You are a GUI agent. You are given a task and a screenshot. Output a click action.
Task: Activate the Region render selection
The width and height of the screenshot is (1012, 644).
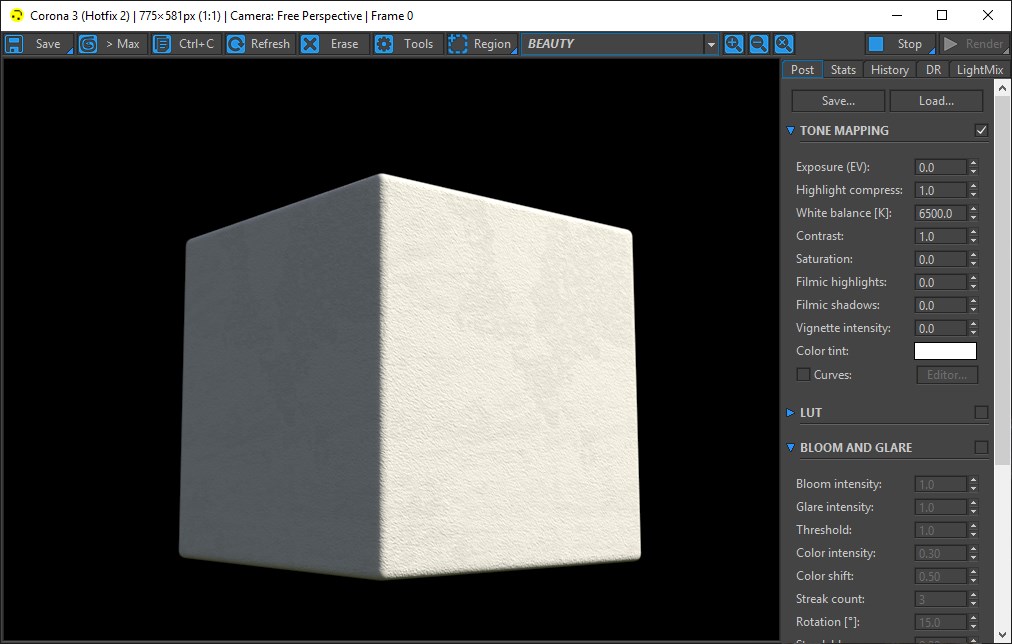(481, 44)
